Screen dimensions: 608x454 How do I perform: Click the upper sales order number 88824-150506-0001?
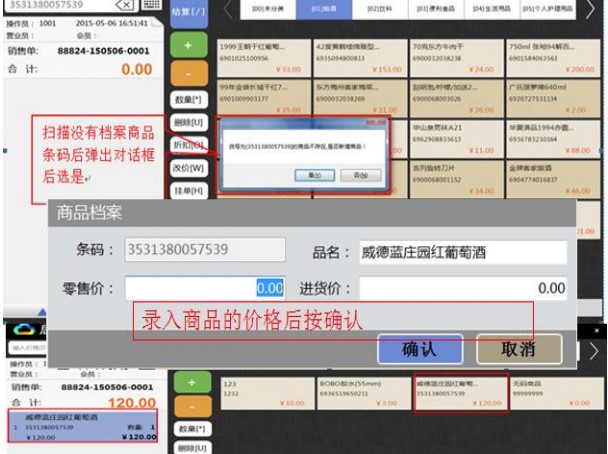click(x=103, y=51)
